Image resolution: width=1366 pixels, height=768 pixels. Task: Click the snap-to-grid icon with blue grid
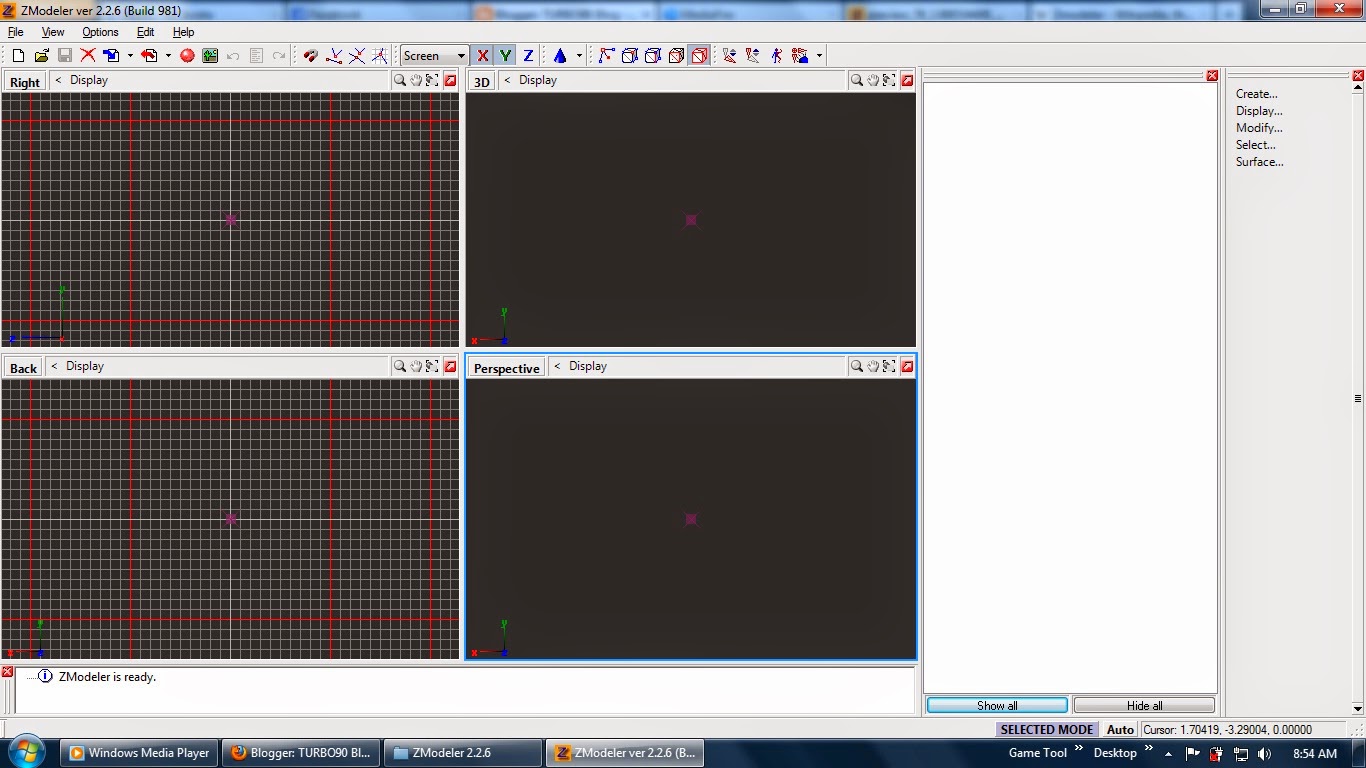pyautogui.click(x=379, y=56)
